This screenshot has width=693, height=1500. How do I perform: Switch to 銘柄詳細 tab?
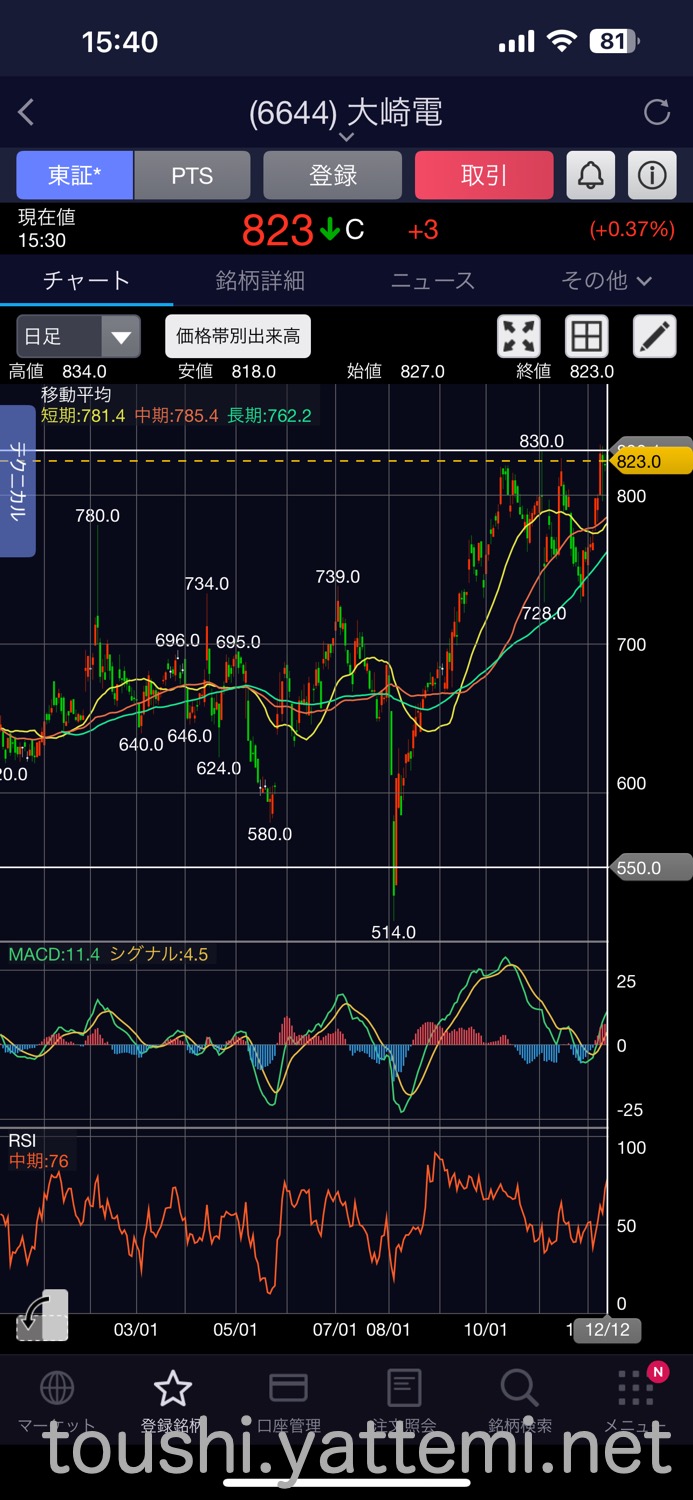tap(260, 281)
